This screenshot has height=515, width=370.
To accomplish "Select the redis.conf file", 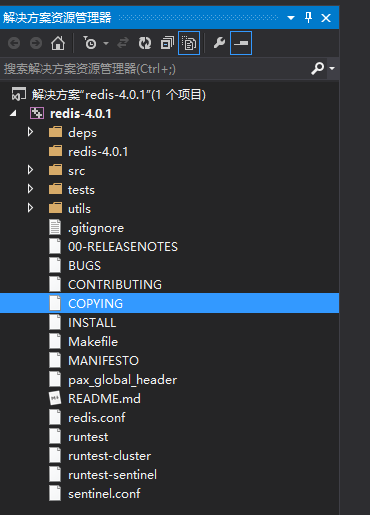I will (97, 418).
